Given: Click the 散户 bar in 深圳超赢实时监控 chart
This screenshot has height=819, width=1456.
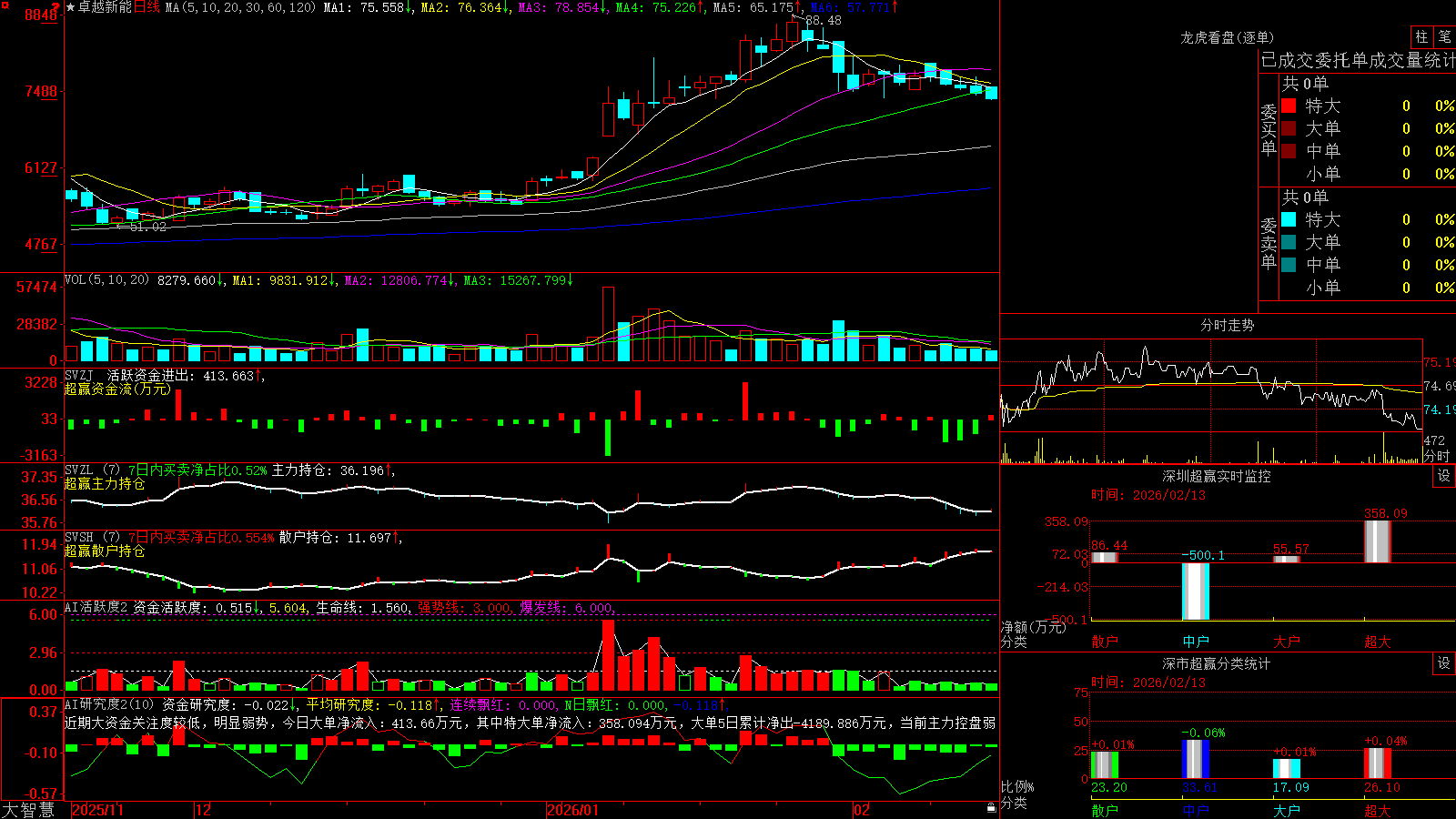Looking at the screenshot, I should (1105, 557).
